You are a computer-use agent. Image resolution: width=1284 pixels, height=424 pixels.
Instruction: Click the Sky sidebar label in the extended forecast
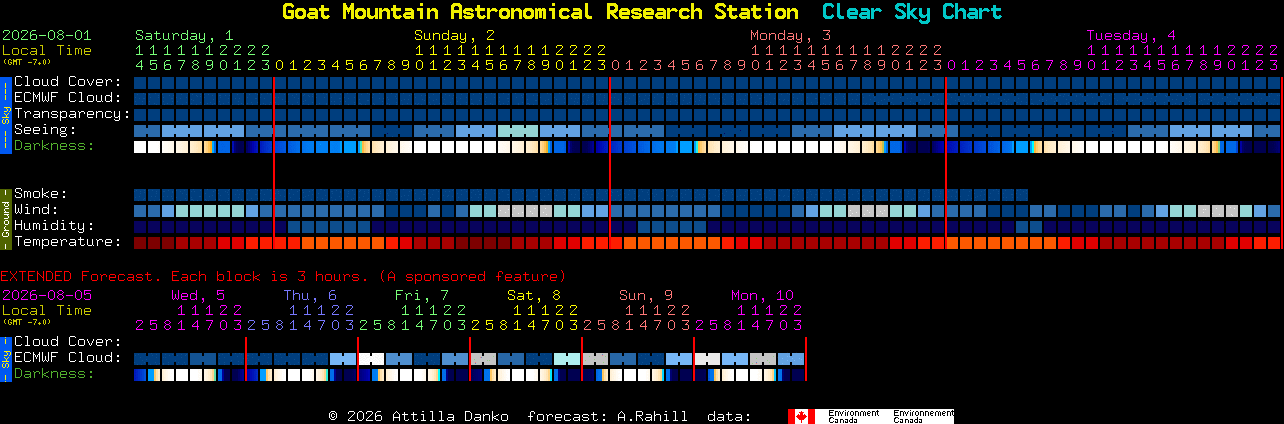click(x=5, y=358)
